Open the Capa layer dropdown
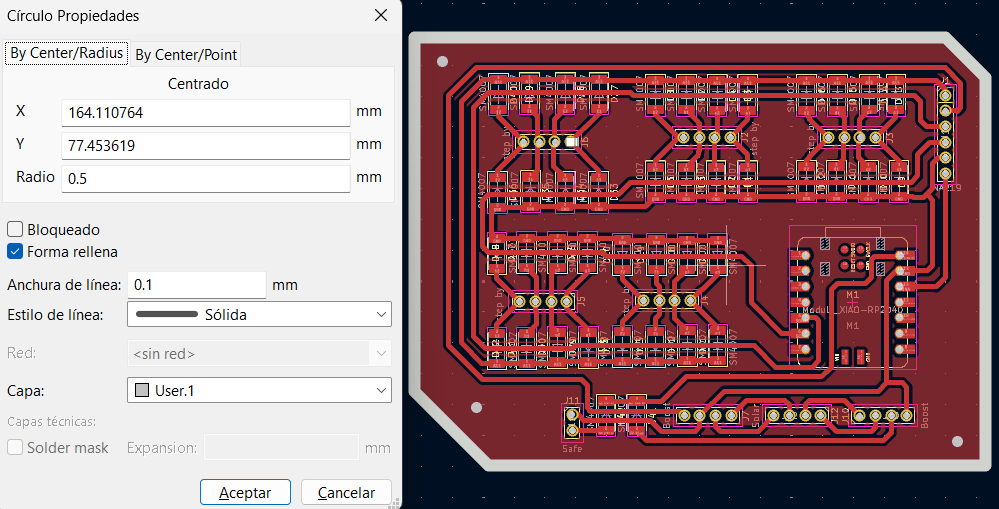Viewport: 999px width, 509px height. [259, 391]
